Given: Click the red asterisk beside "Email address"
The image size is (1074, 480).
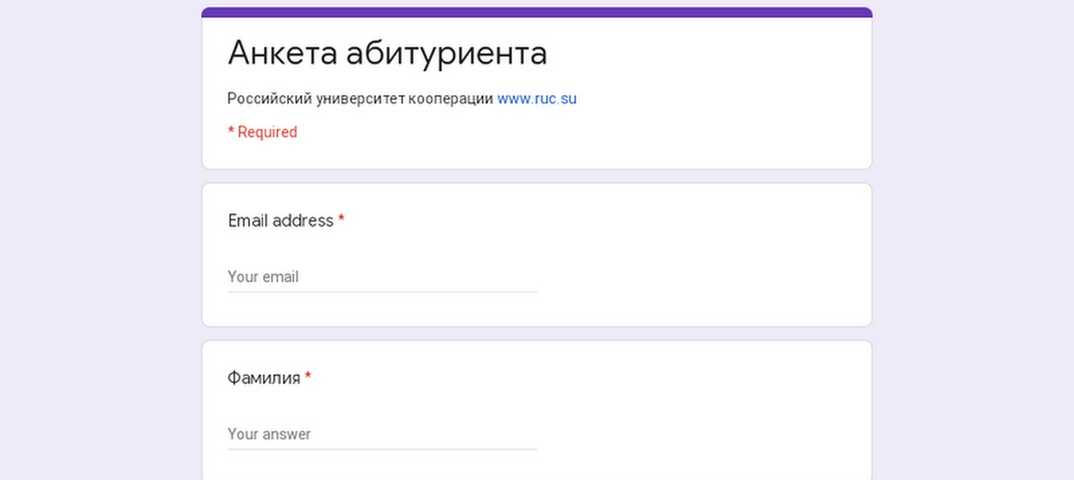Looking at the screenshot, I should [x=341, y=220].
